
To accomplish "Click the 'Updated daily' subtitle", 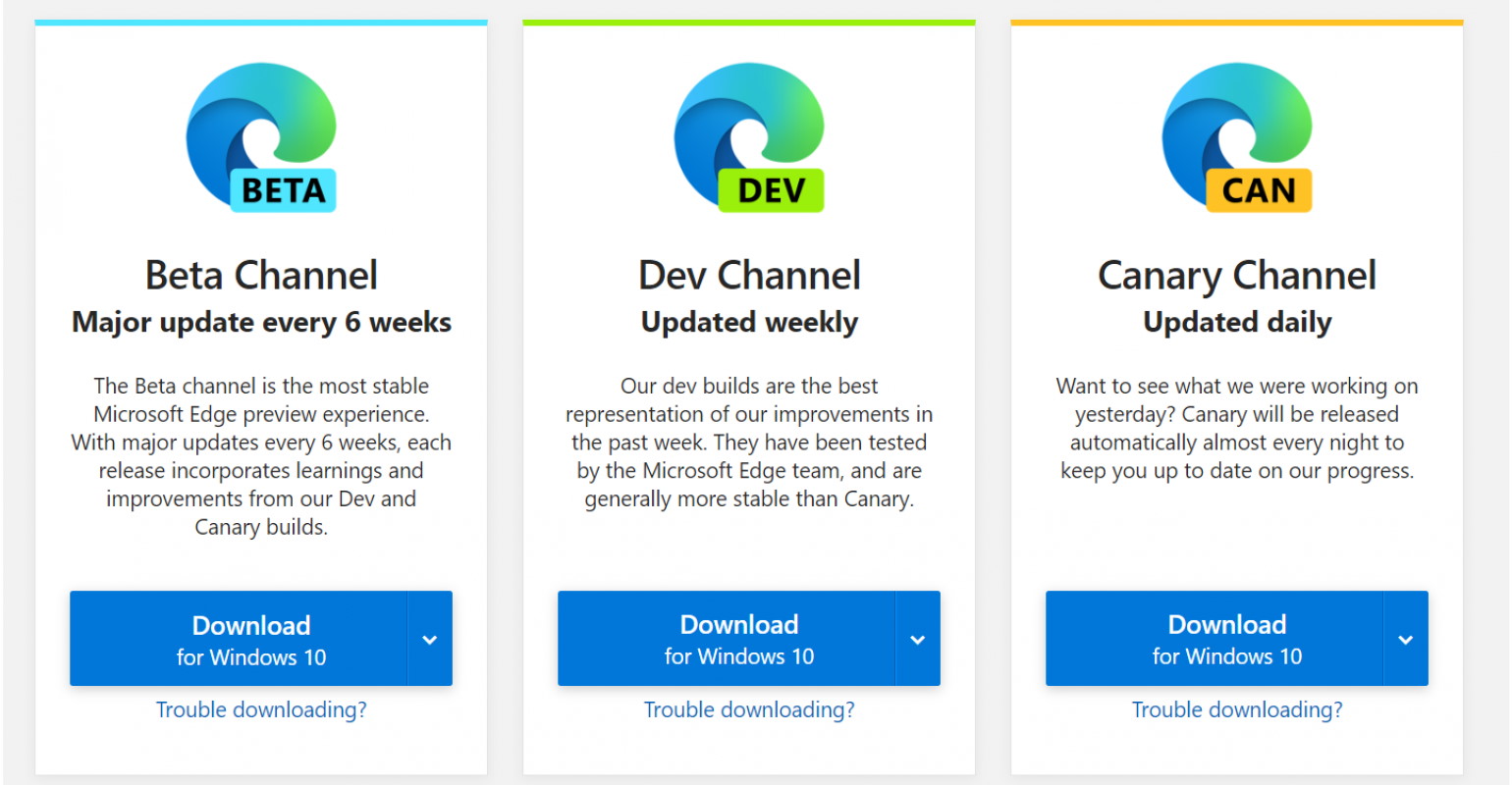I will tap(1237, 323).
